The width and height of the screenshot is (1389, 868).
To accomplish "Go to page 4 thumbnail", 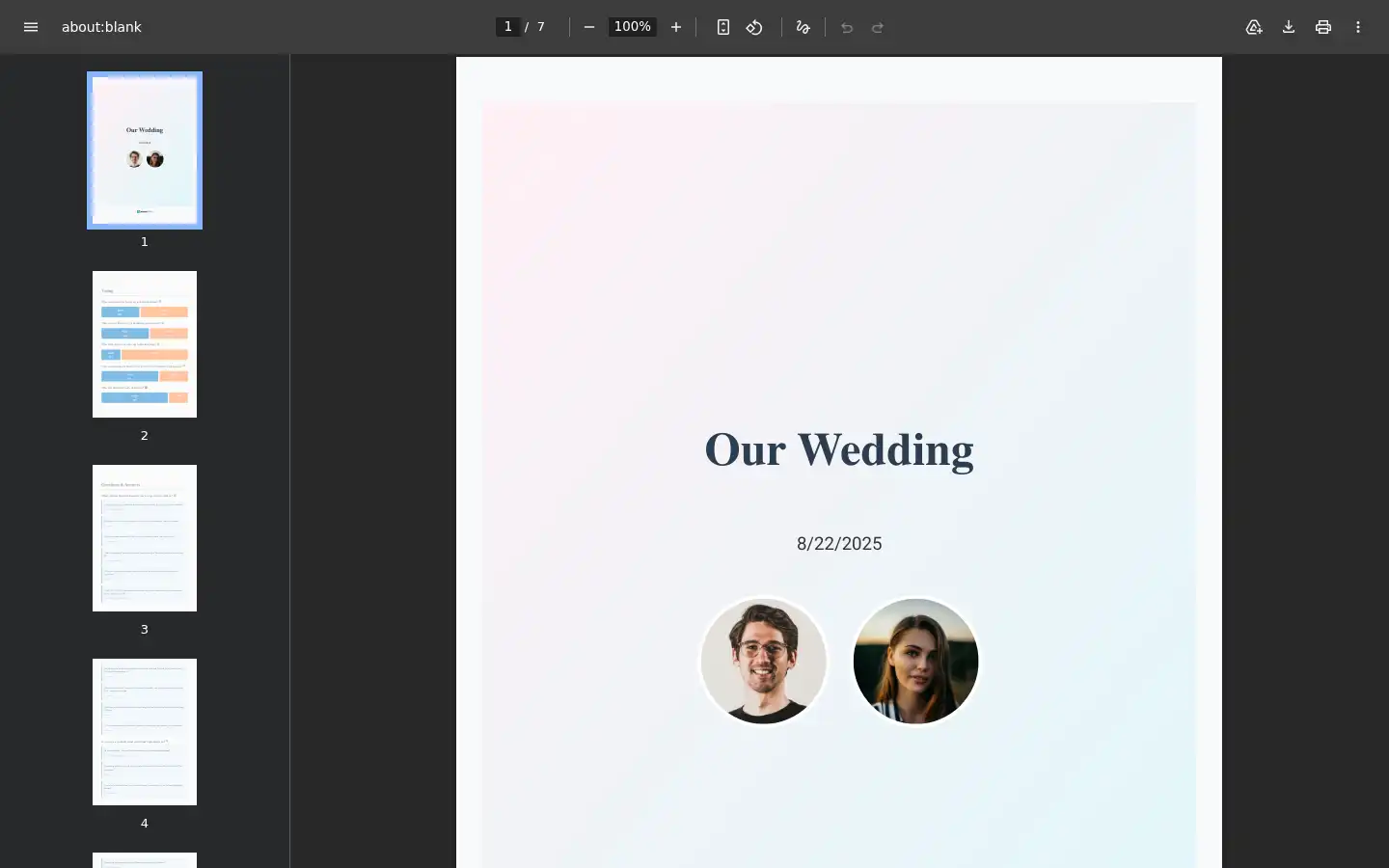I will (x=145, y=732).
